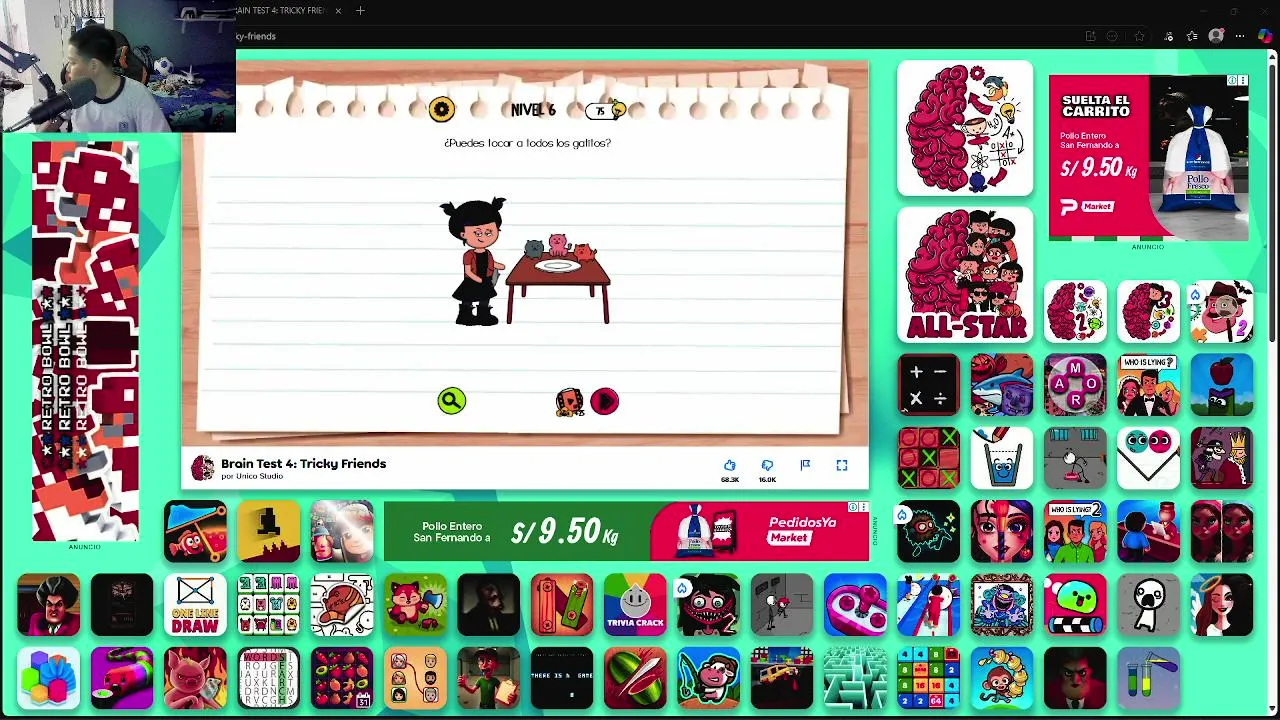
Task: Open the Happy Glass water cup game
Action: click(1002, 458)
